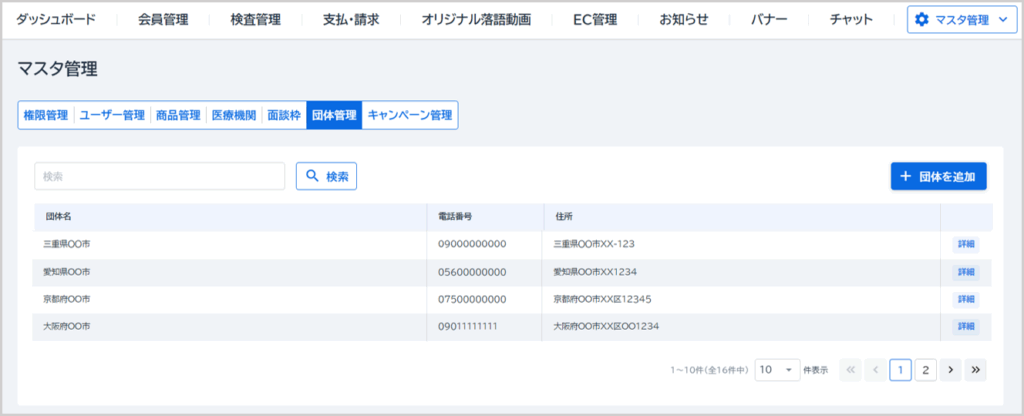Image resolution: width=1024 pixels, height=416 pixels.
Task: Focus the 検索 text input field
Action: [159, 176]
